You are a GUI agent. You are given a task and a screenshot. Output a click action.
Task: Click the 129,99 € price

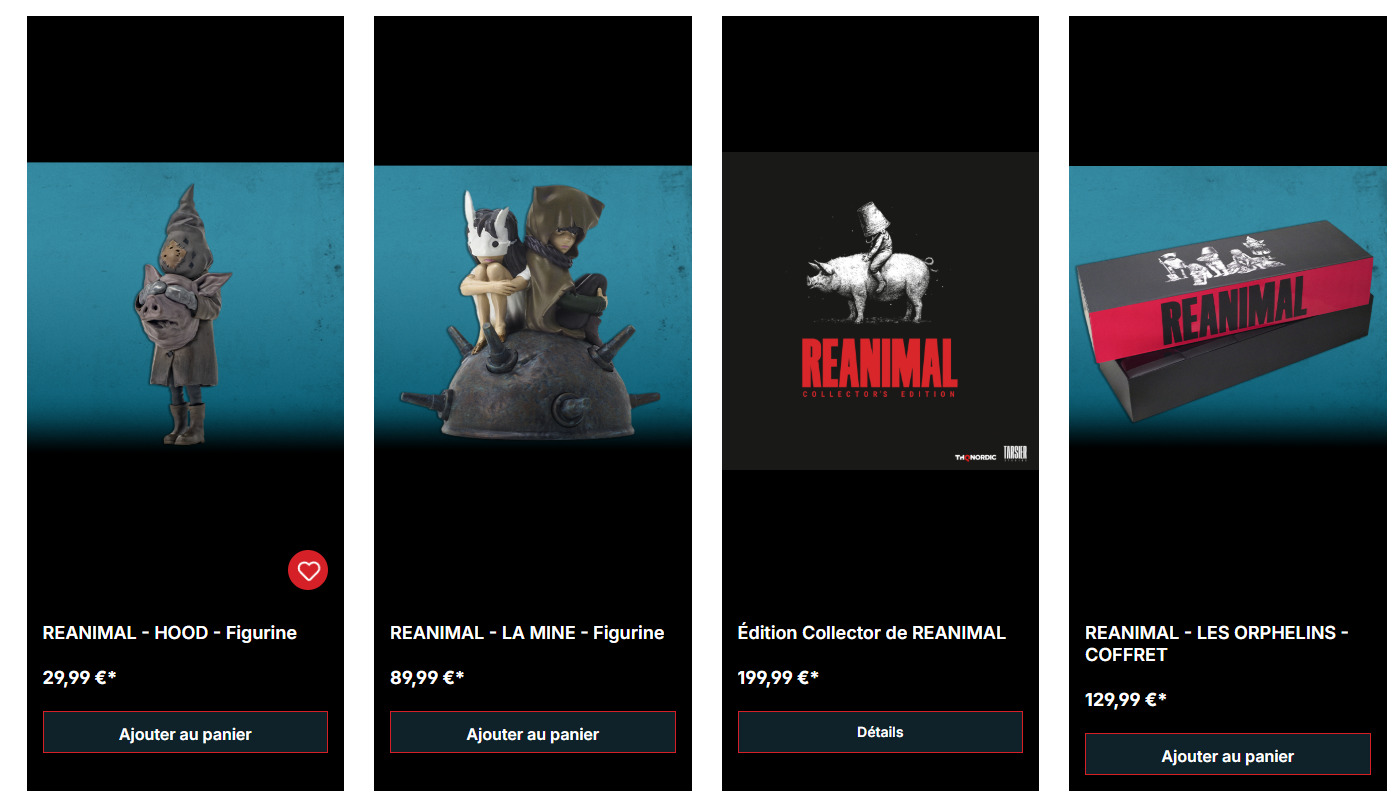pos(1126,700)
